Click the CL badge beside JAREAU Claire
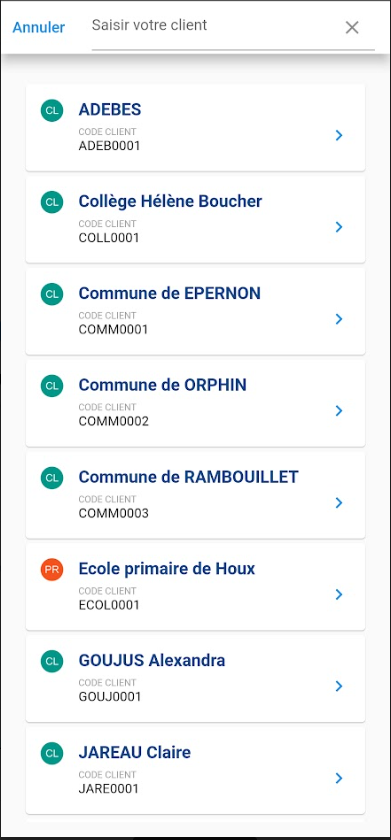The height and width of the screenshot is (840, 391). tap(52, 753)
